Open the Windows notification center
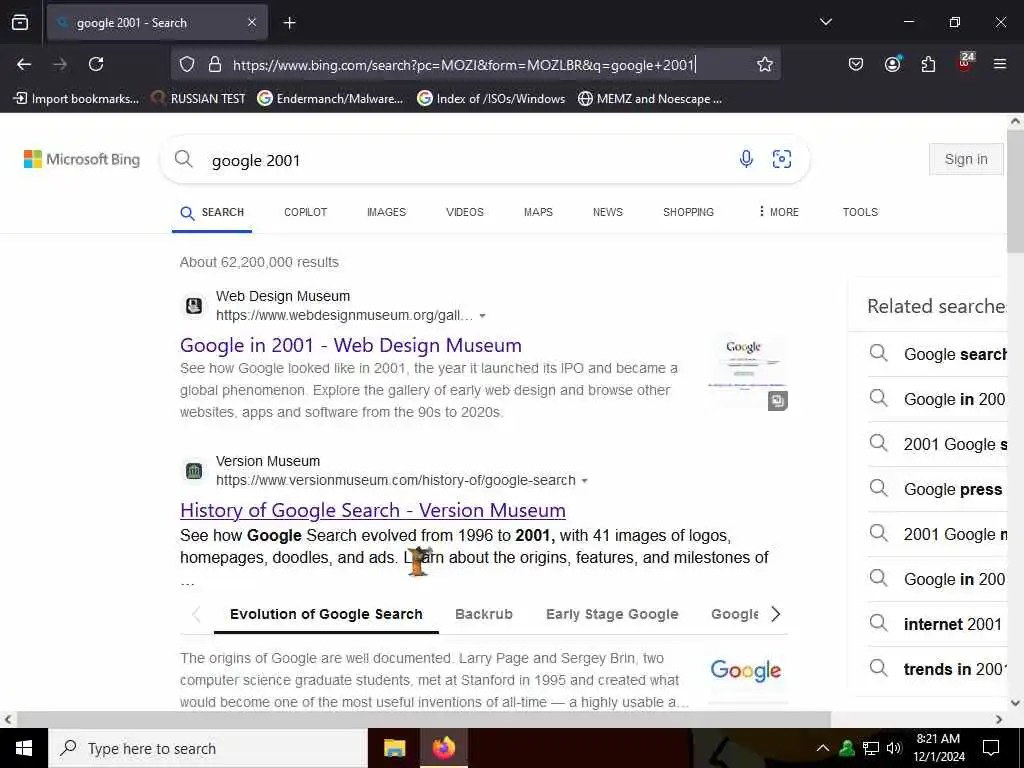The image size is (1024, 768). tap(991, 748)
